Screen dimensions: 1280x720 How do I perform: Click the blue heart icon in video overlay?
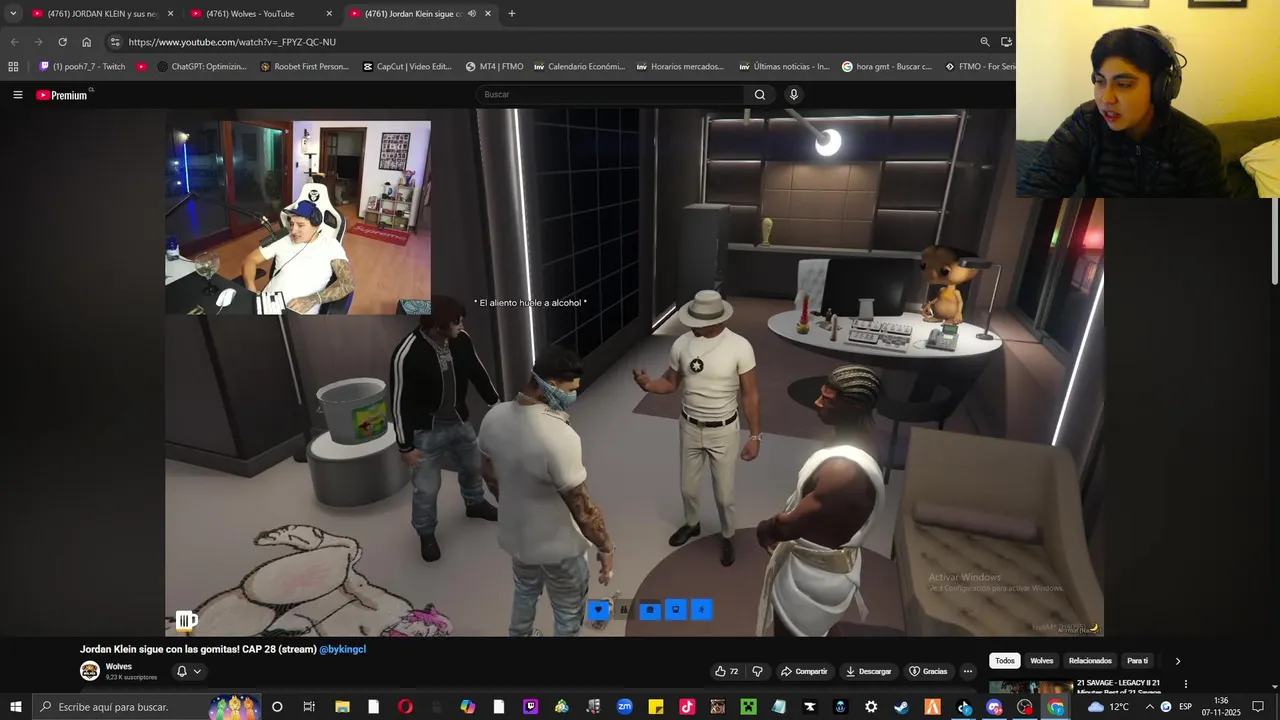pos(598,610)
